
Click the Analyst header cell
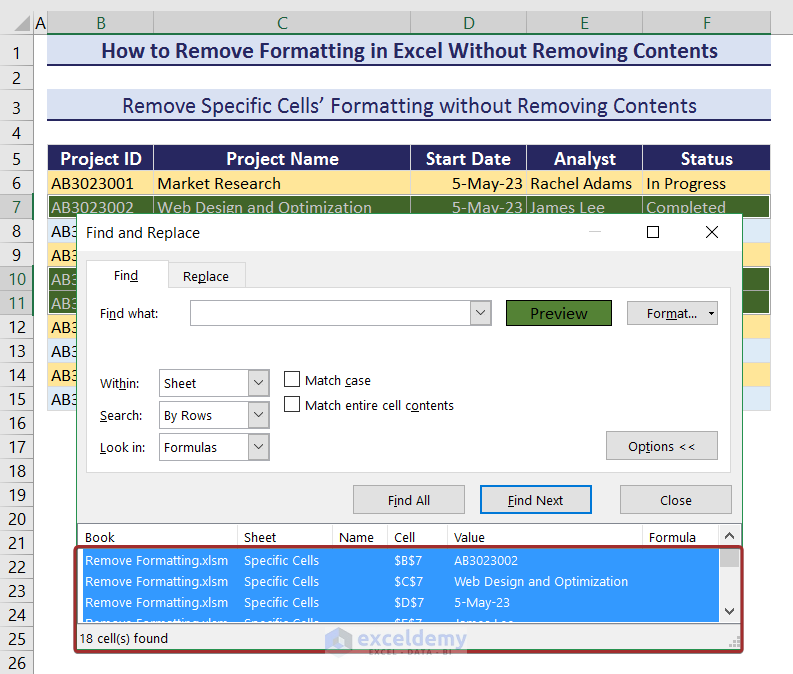coord(585,159)
